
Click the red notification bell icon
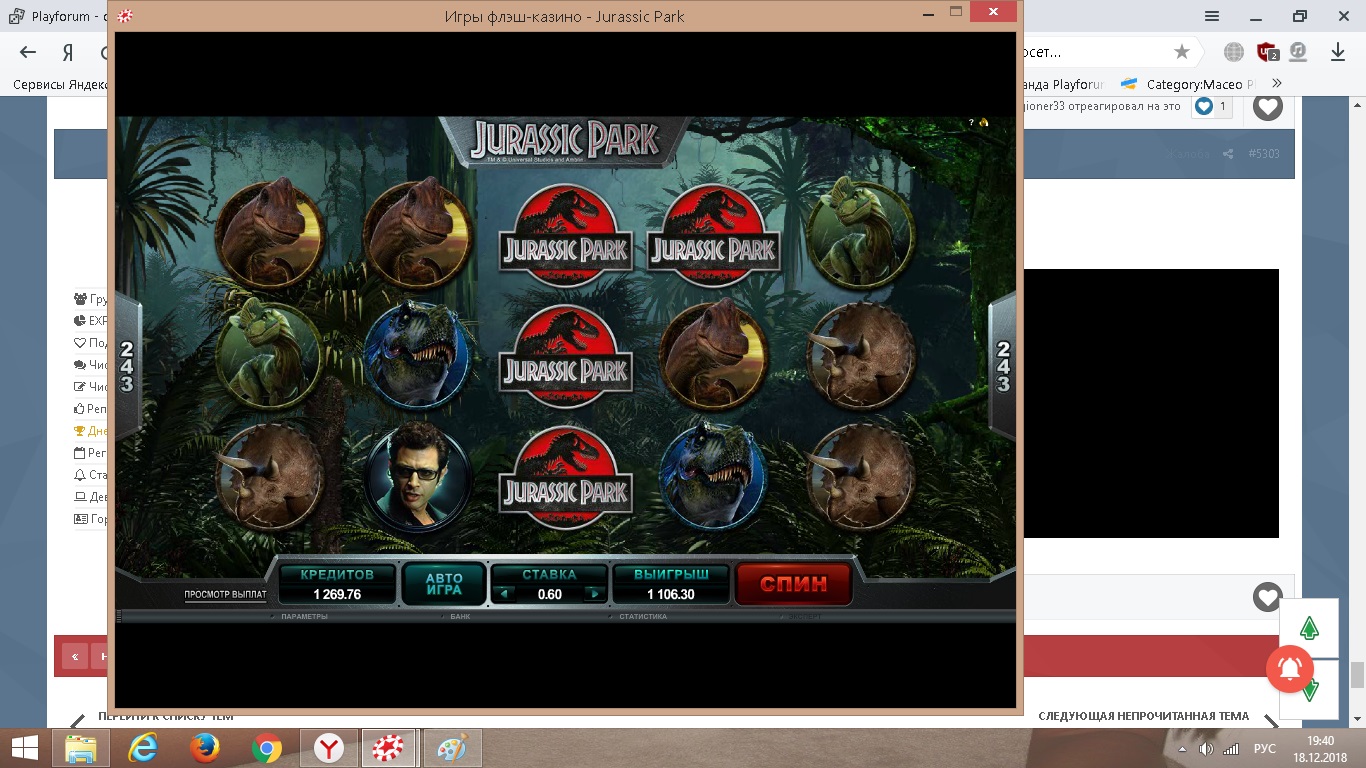point(1290,669)
